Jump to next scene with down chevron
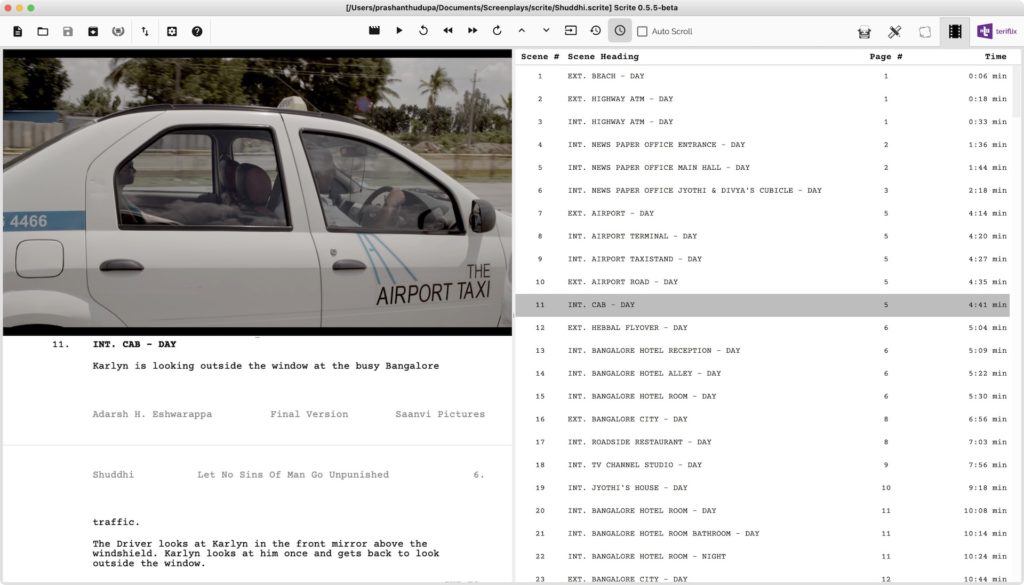 [x=546, y=31]
